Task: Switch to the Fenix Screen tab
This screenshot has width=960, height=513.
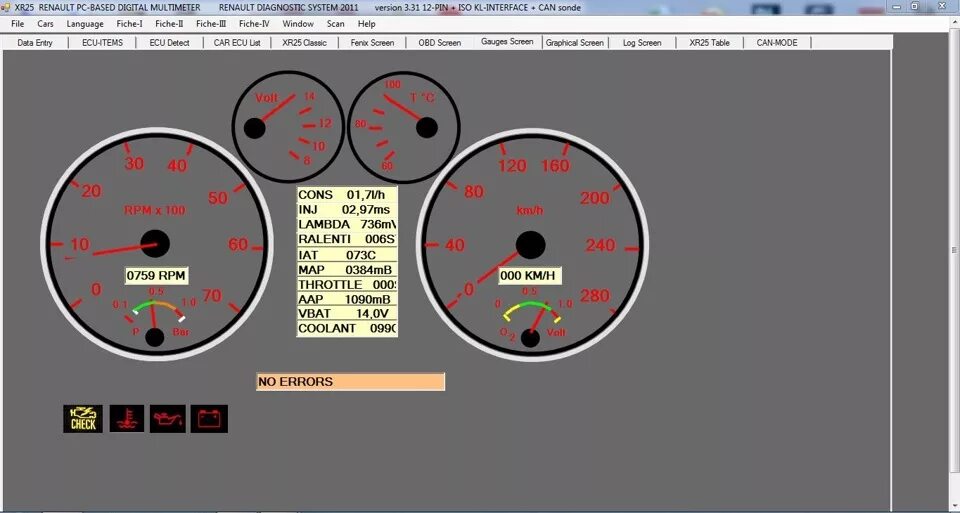Action: click(372, 43)
